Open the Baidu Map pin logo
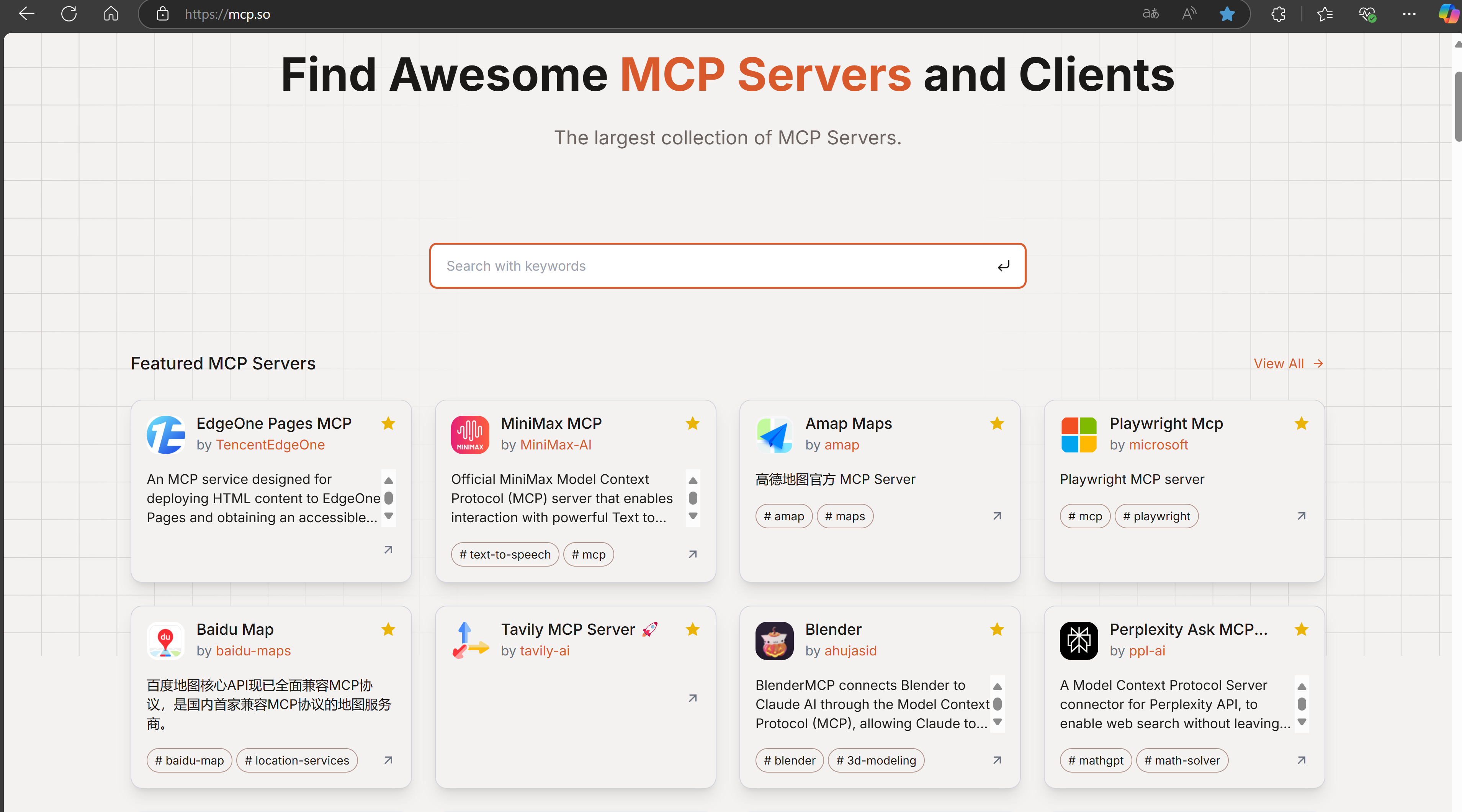This screenshot has width=1462, height=812. point(165,640)
